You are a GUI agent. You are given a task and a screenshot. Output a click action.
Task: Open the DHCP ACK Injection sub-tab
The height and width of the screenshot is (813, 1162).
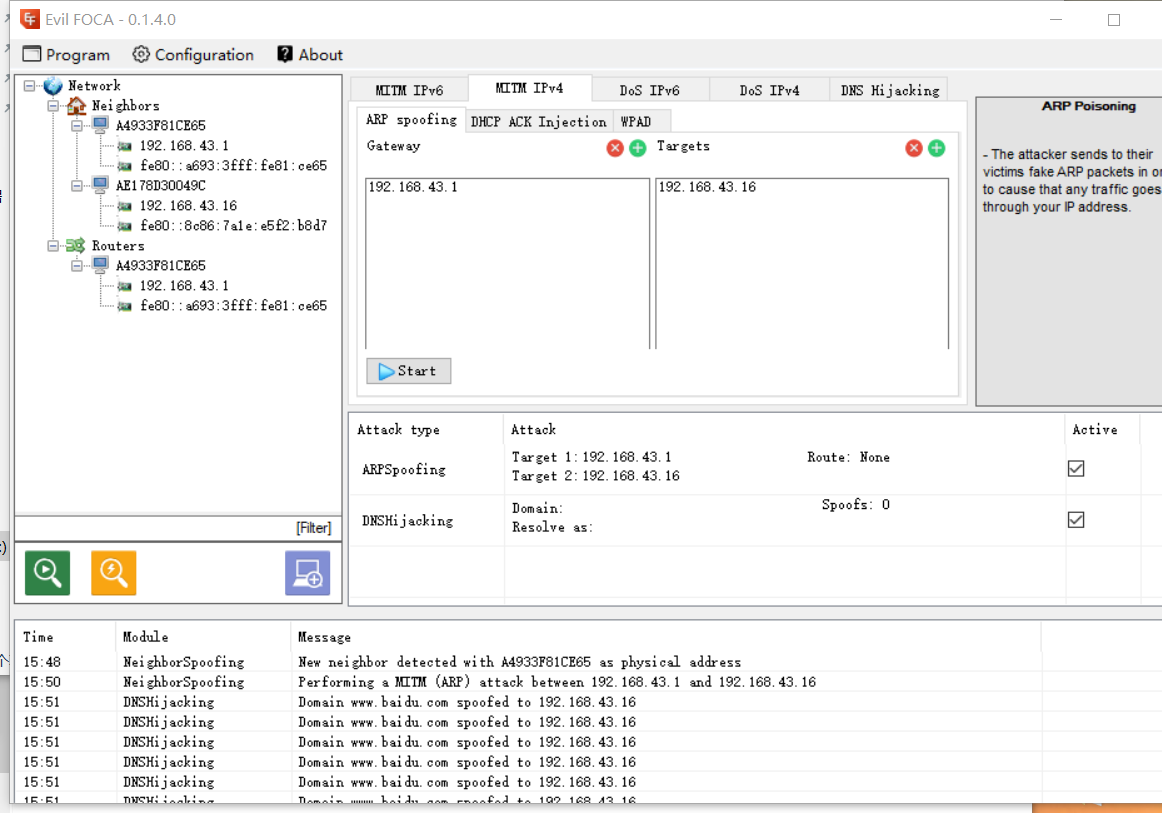[x=539, y=122]
